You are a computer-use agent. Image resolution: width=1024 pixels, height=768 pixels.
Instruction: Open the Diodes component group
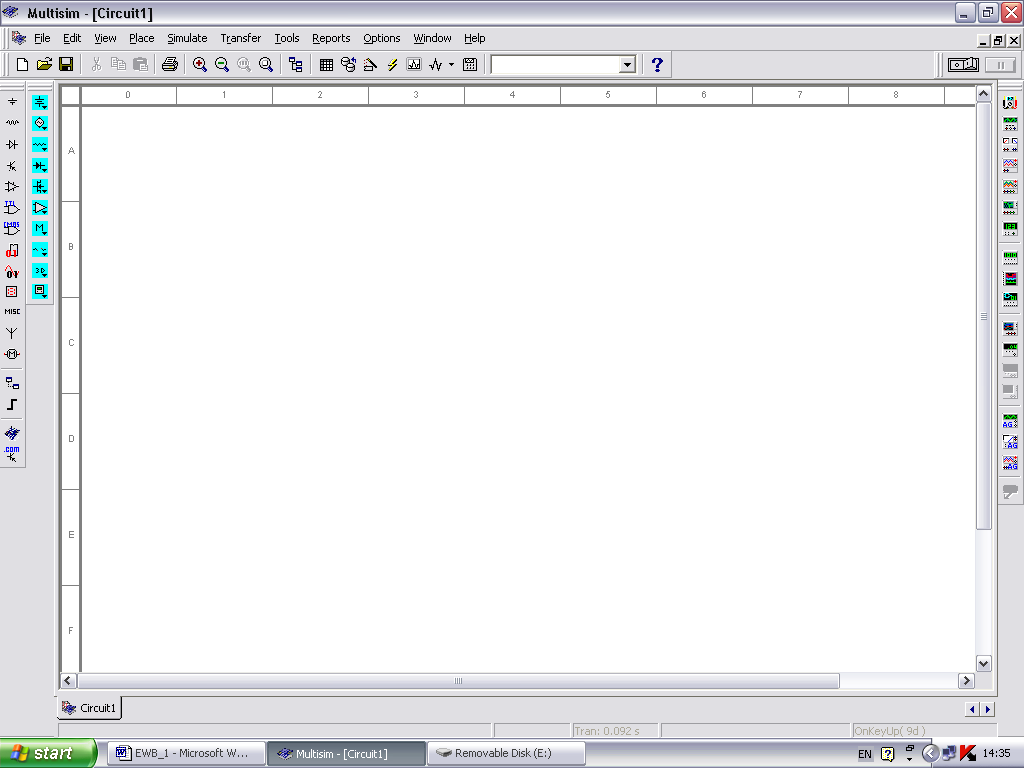(x=12, y=144)
